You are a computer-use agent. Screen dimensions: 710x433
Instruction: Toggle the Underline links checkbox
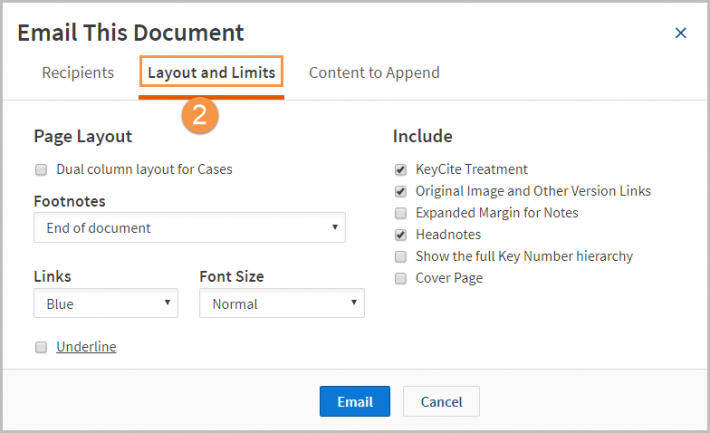(41, 347)
